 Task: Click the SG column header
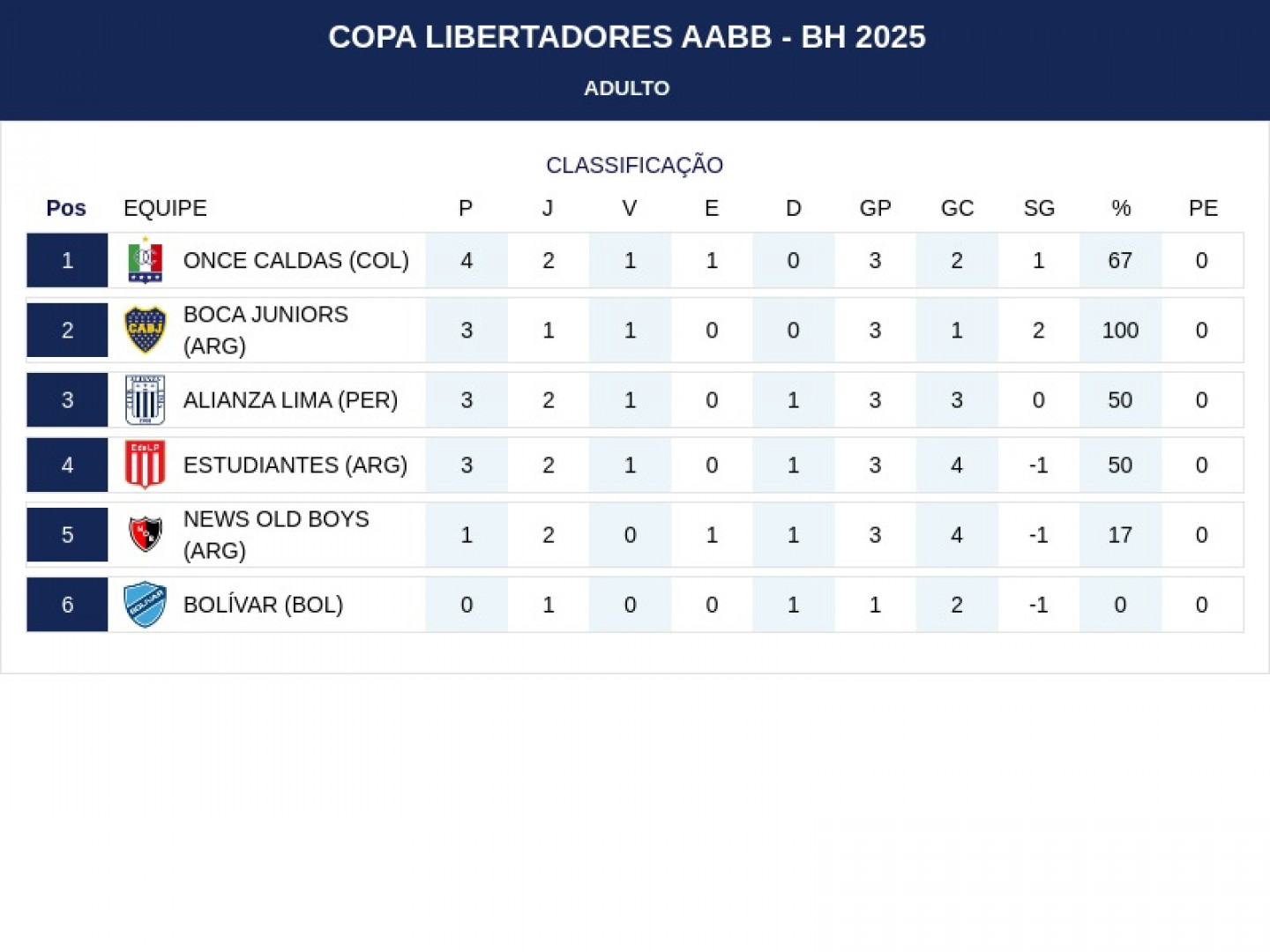(x=1039, y=208)
